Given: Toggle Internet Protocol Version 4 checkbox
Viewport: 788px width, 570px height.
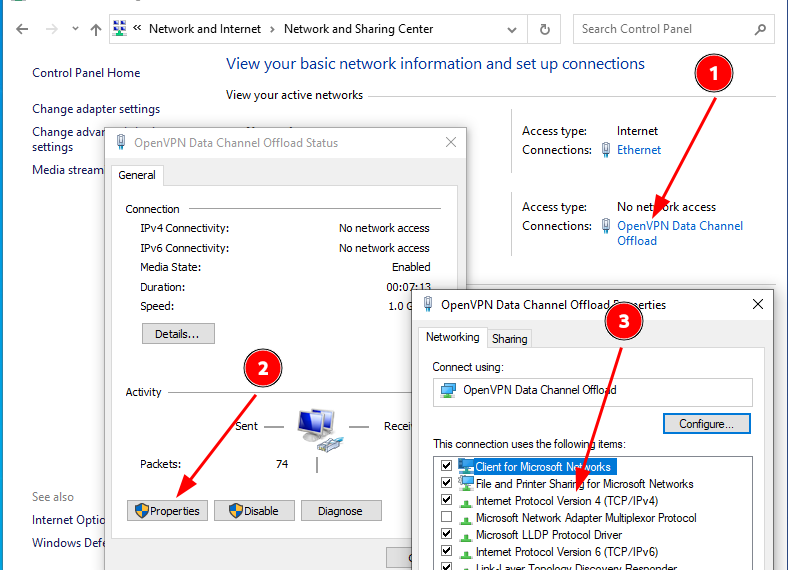Looking at the screenshot, I should 446,500.
